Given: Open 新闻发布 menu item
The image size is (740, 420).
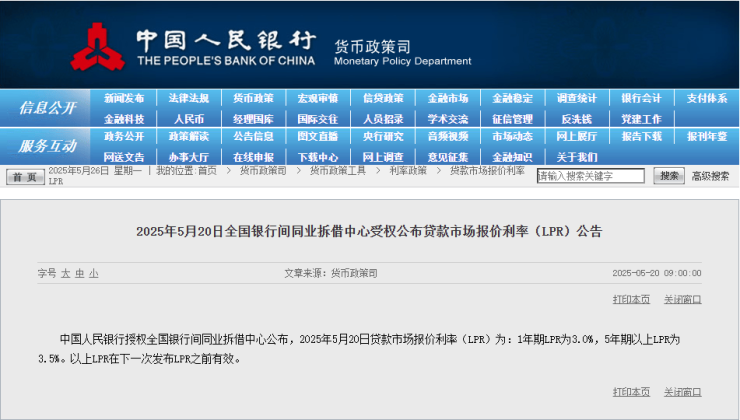Looking at the screenshot, I should pyautogui.click(x=124, y=98).
